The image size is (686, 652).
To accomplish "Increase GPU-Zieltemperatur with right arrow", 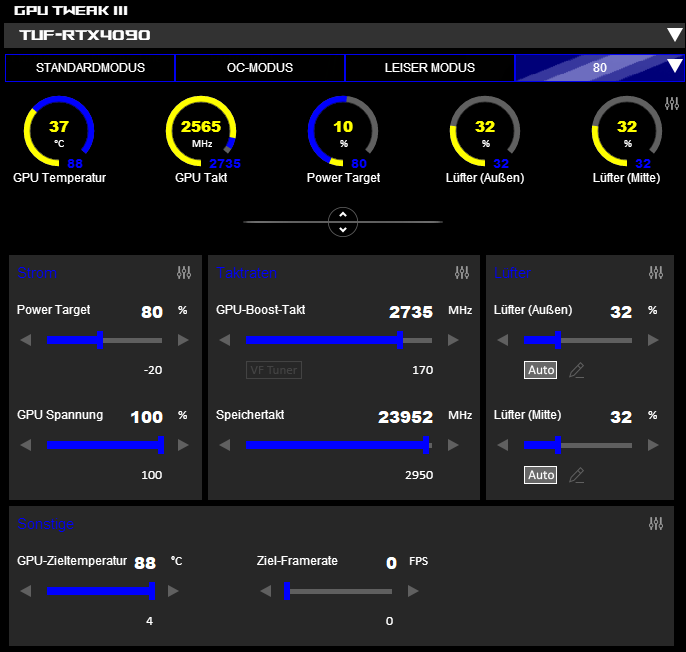I will [173, 591].
